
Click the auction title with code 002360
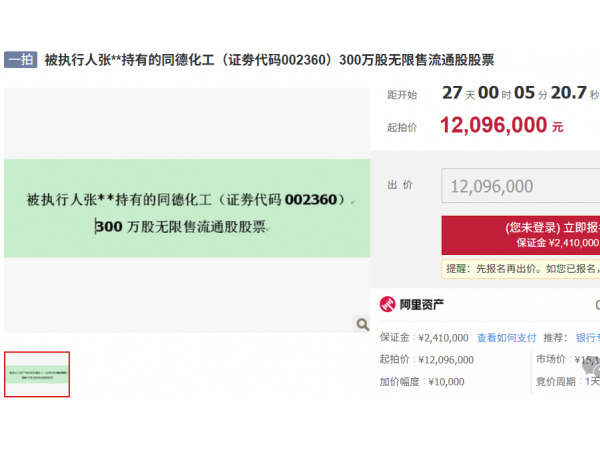[269, 60]
